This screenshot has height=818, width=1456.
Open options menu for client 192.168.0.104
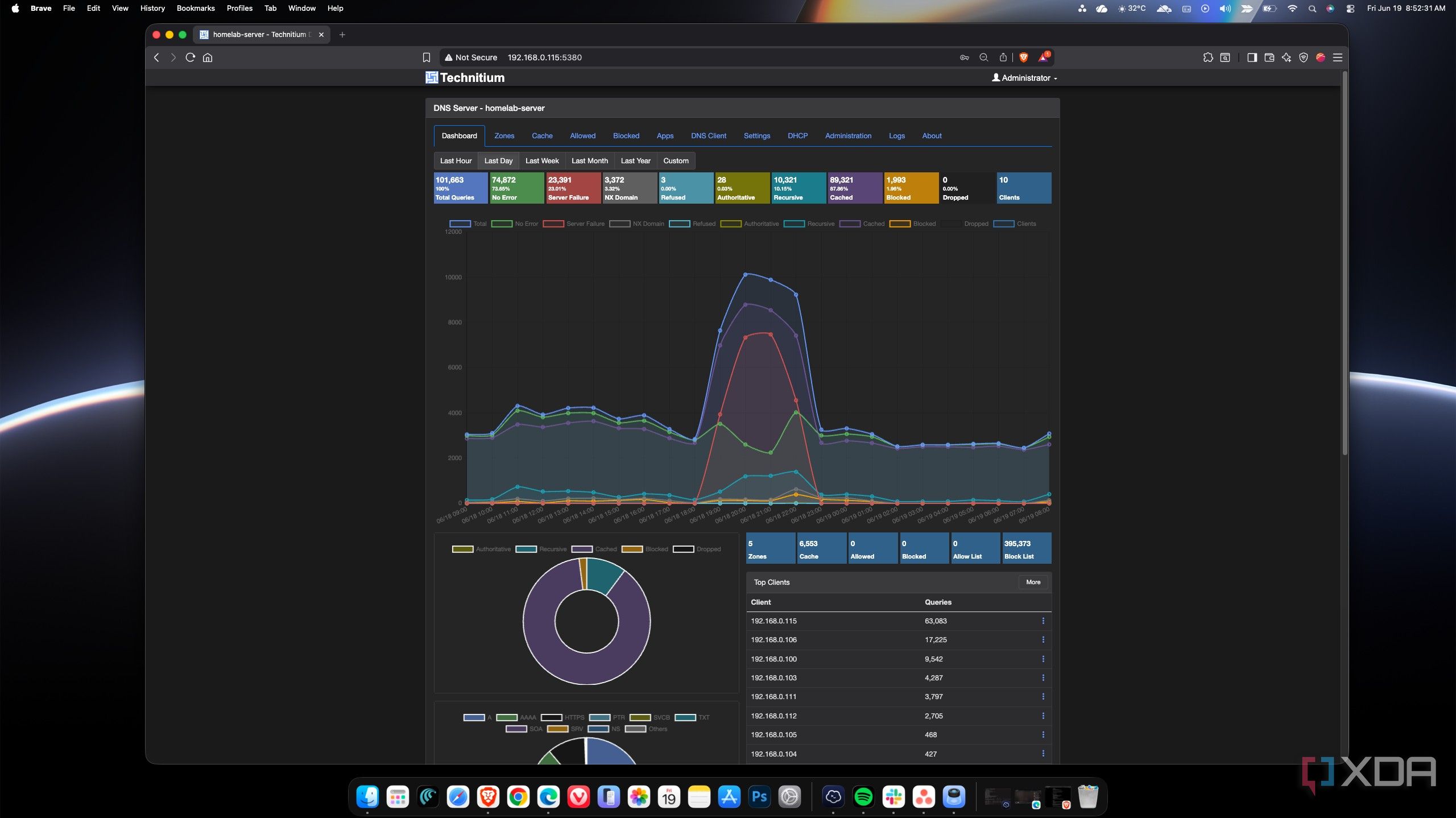[1043, 754]
